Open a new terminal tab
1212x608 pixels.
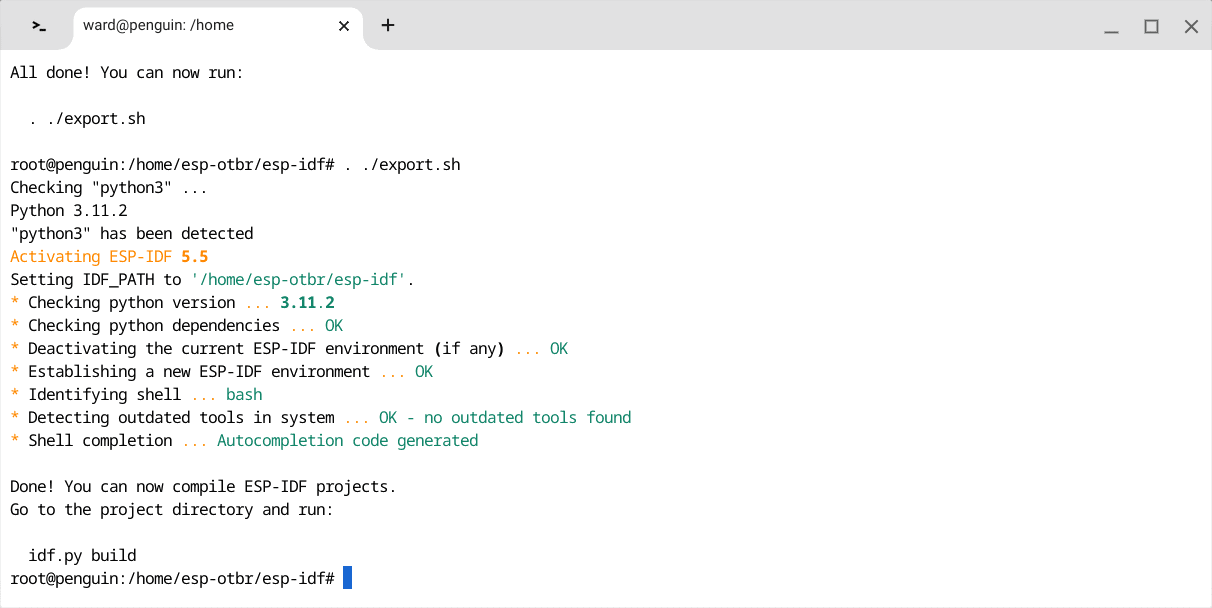click(388, 25)
